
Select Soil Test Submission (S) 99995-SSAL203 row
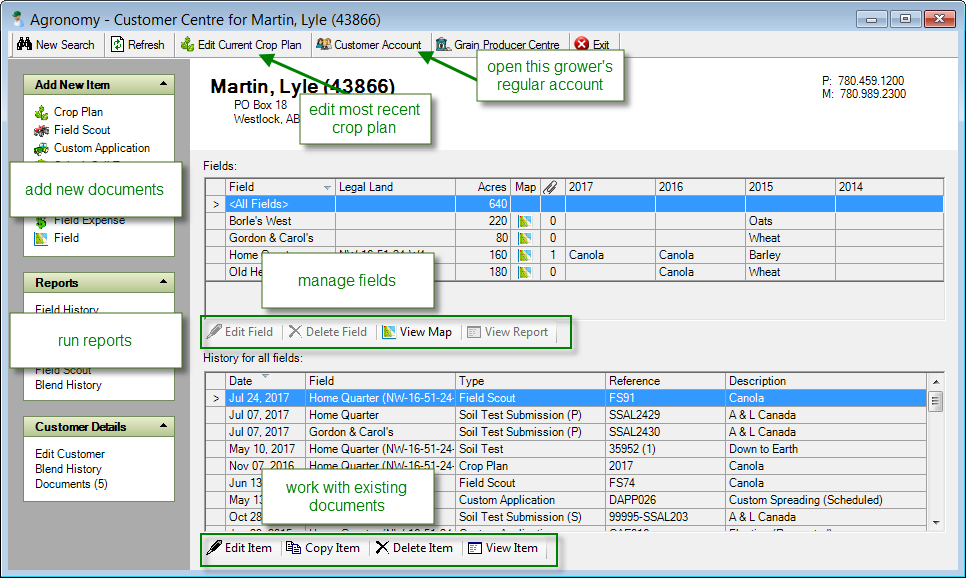pyautogui.click(x=566, y=517)
